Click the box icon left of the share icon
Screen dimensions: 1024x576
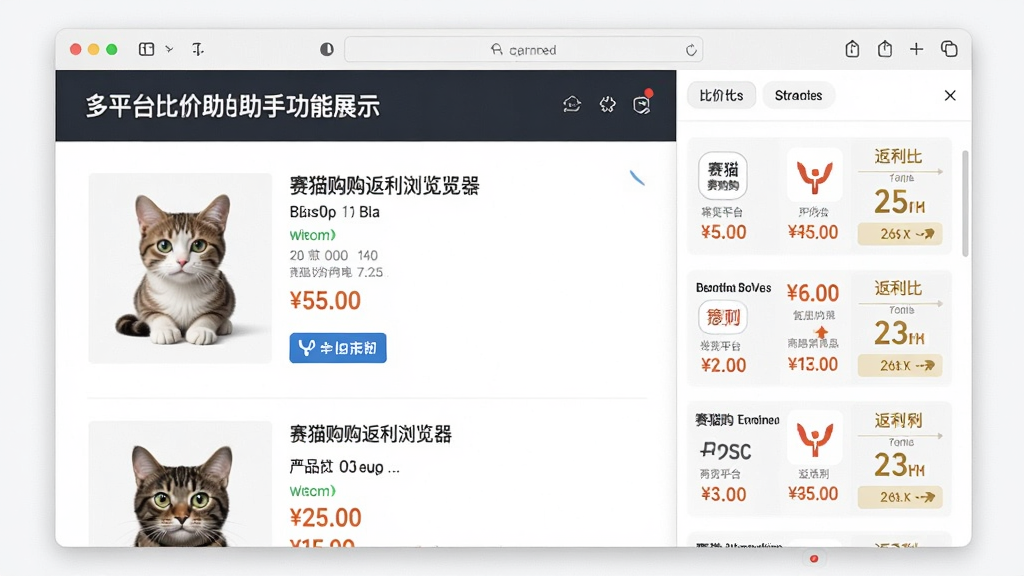[x=852, y=48]
